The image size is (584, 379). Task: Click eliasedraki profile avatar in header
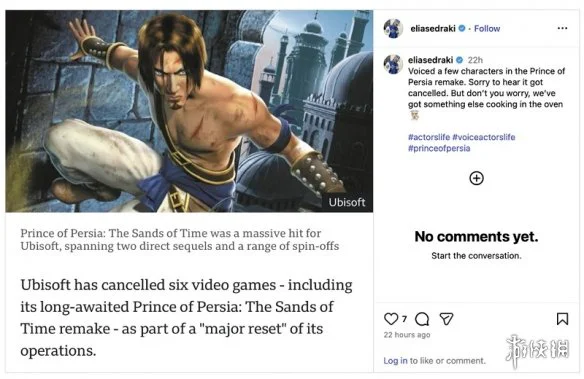(x=393, y=28)
